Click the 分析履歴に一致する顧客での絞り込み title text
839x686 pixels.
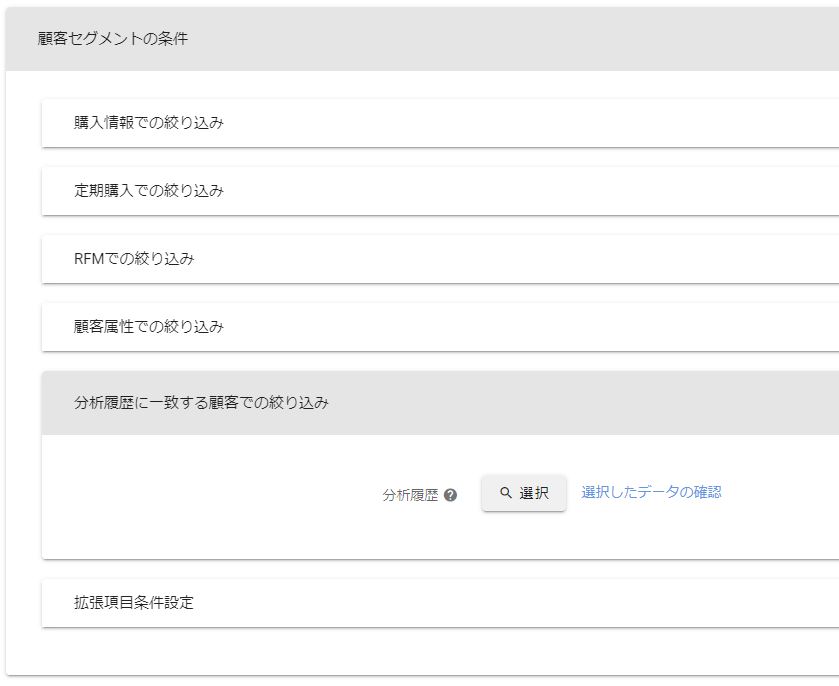coord(201,403)
